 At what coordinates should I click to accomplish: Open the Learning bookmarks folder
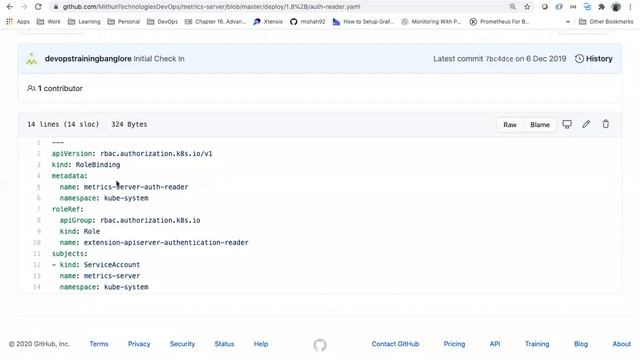84,22
